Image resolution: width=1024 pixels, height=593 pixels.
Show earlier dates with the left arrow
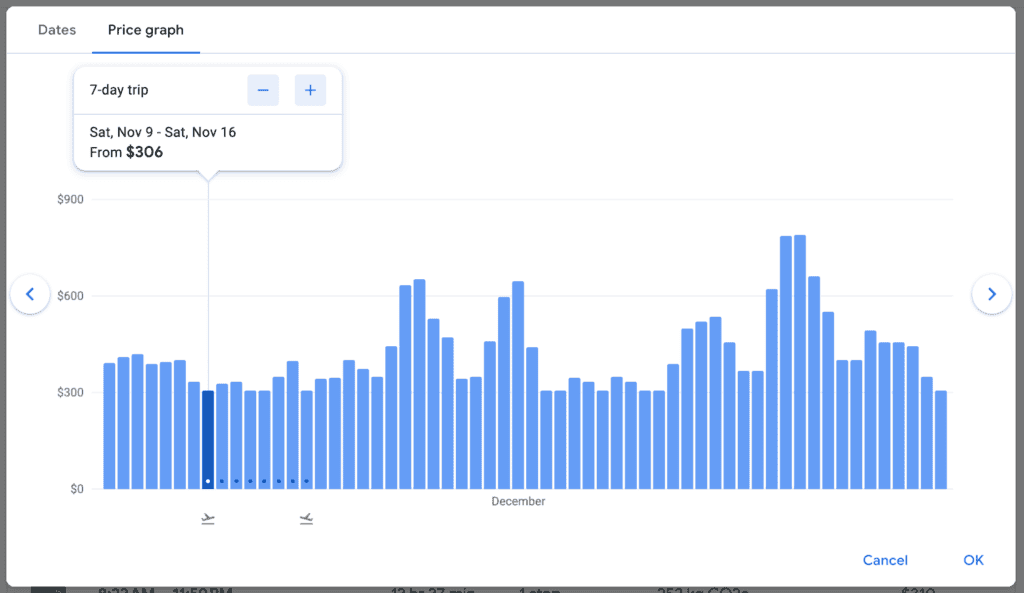click(30, 294)
